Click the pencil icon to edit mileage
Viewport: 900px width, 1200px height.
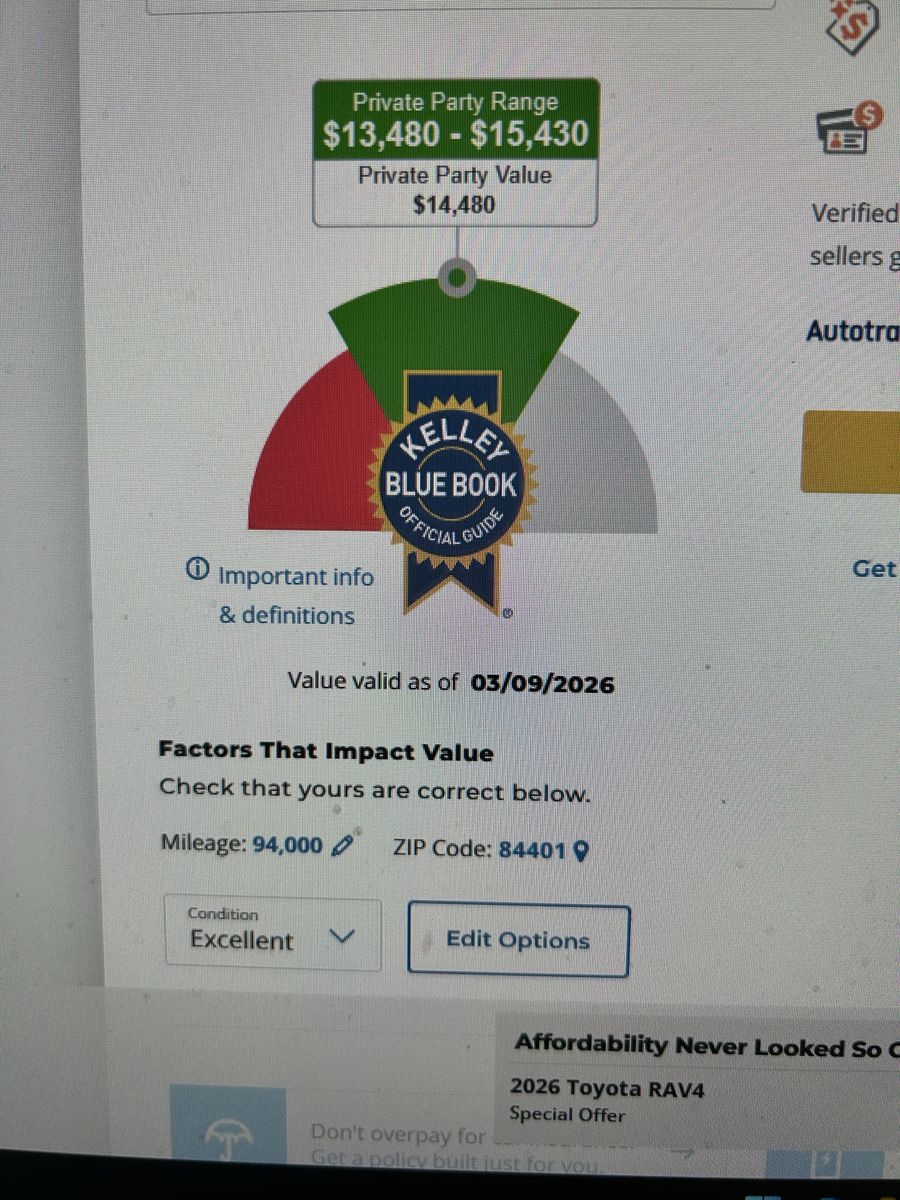click(342, 846)
